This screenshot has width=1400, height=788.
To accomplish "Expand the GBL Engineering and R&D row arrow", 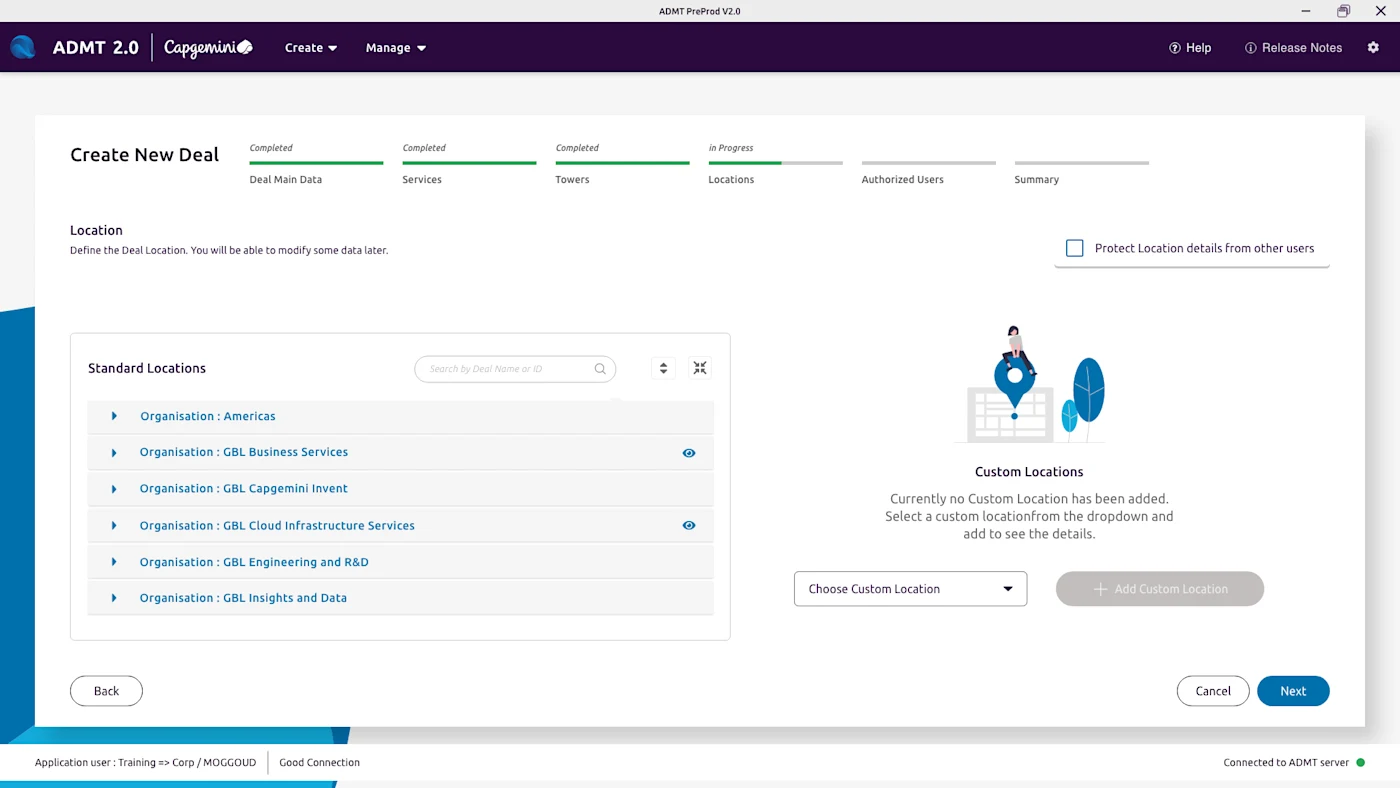I will 114,562.
